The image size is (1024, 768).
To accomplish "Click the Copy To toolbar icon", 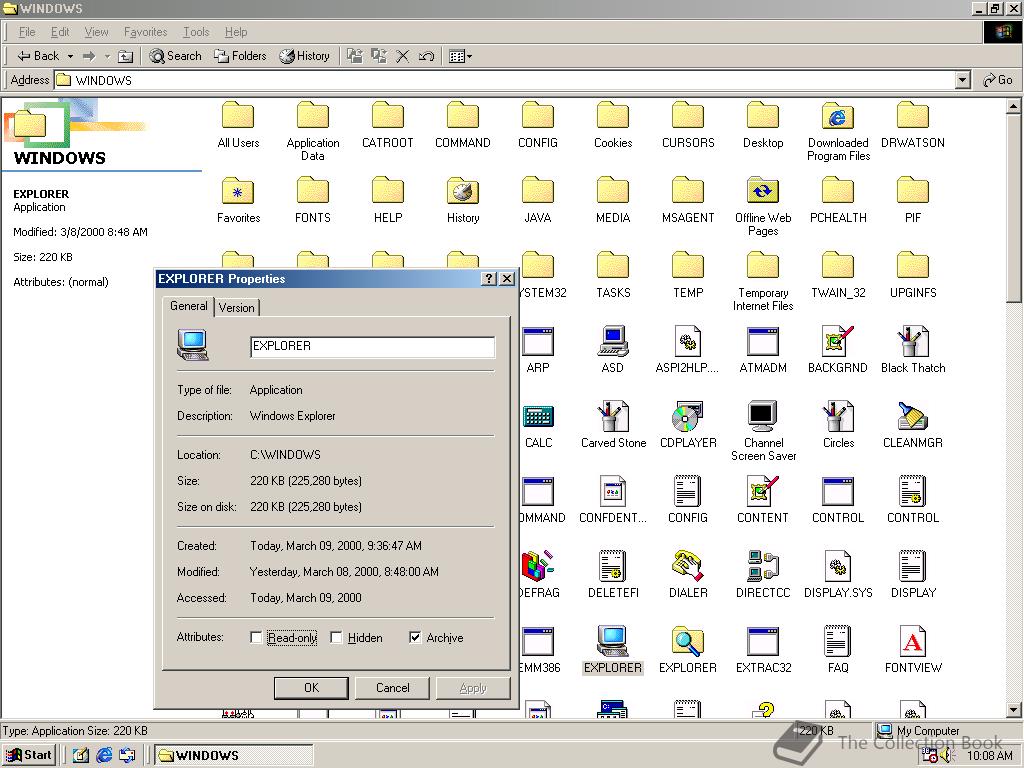I will [379, 56].
